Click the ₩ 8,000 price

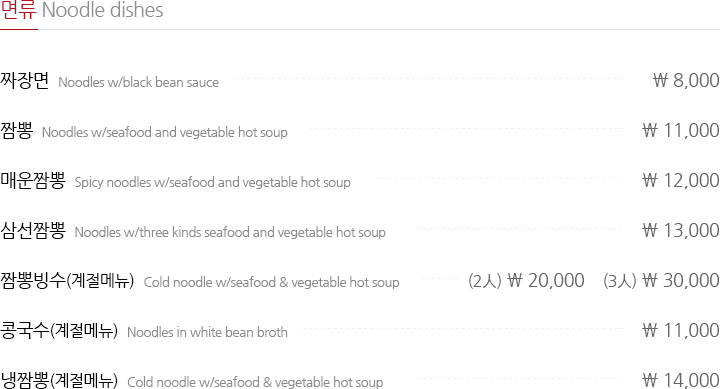point(686,80)
